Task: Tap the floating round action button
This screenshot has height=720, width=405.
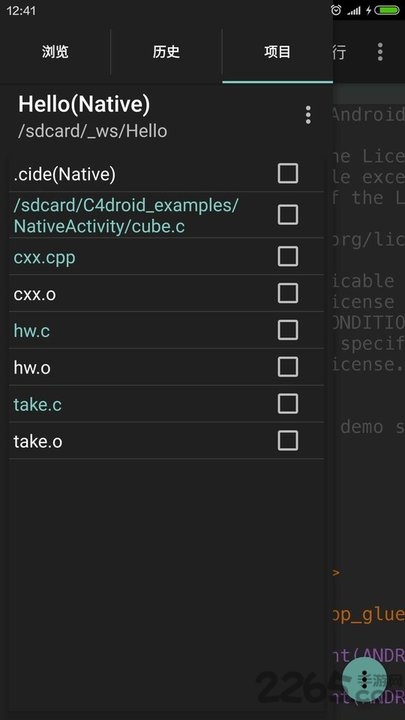Action: (x=365, y=679)
